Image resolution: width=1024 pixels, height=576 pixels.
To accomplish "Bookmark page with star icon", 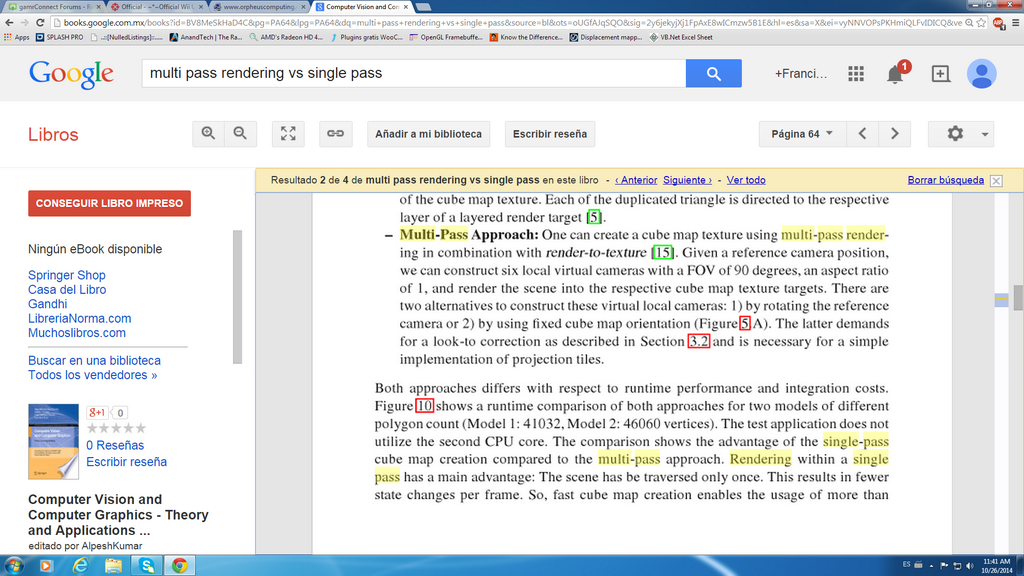I will pyautogui.click(x=981, y=22).
